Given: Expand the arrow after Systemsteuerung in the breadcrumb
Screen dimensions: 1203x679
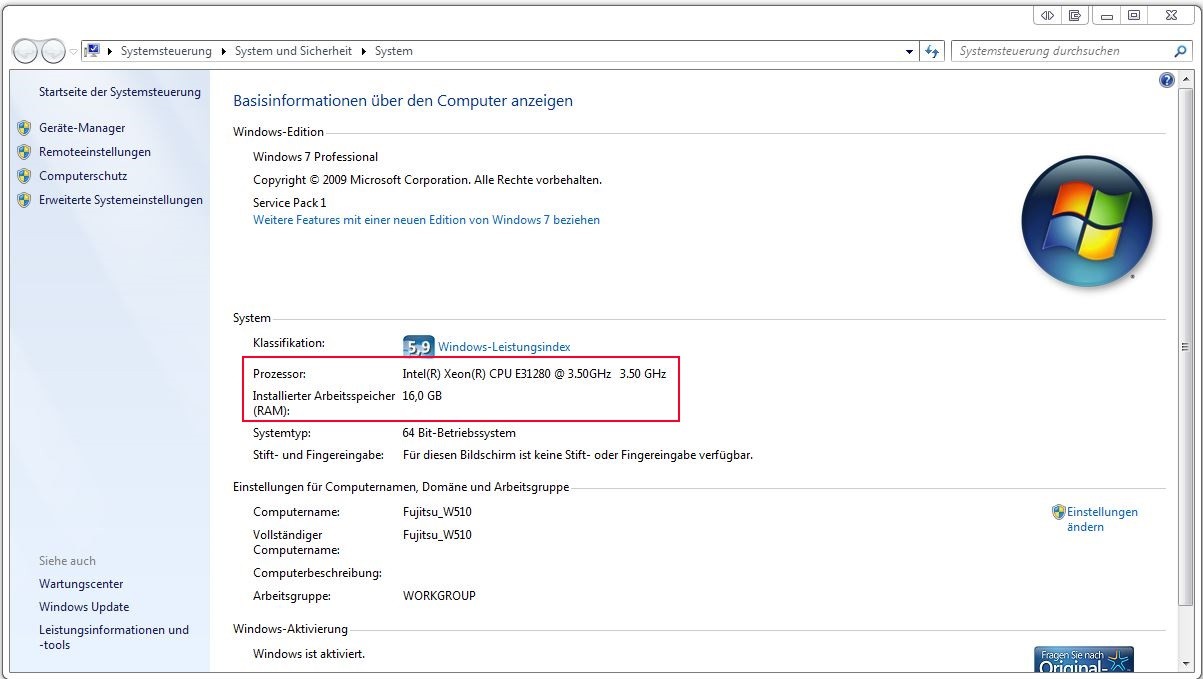Looking at the screenshot, I should tap(223, 51).
